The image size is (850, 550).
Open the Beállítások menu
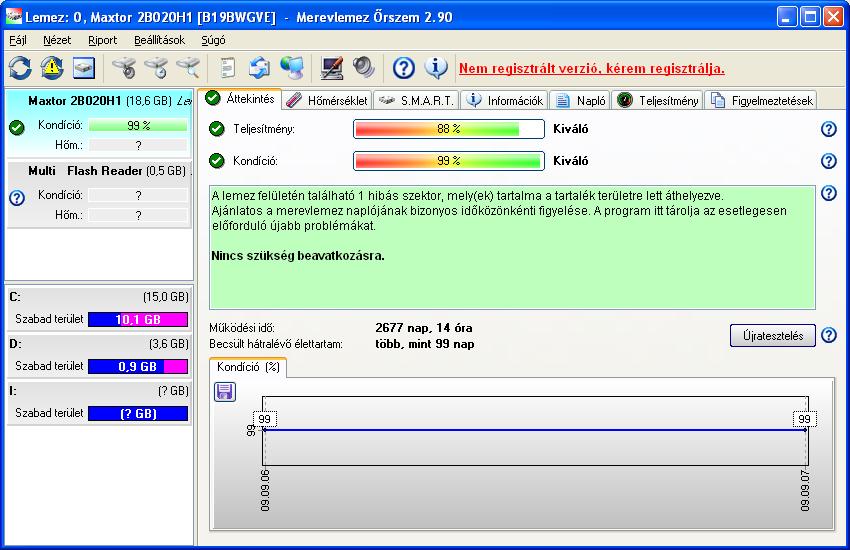tap(159, 40)
